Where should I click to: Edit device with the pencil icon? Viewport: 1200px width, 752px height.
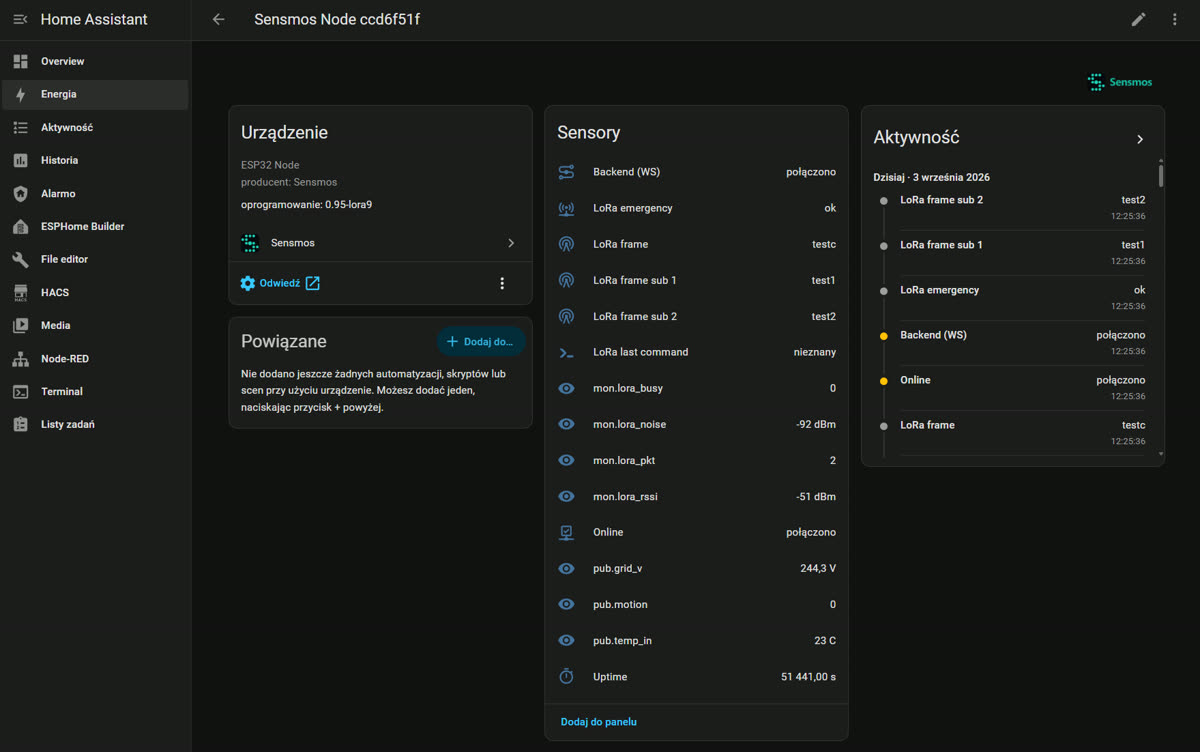pyautogui.click(x=1138, y=19)
